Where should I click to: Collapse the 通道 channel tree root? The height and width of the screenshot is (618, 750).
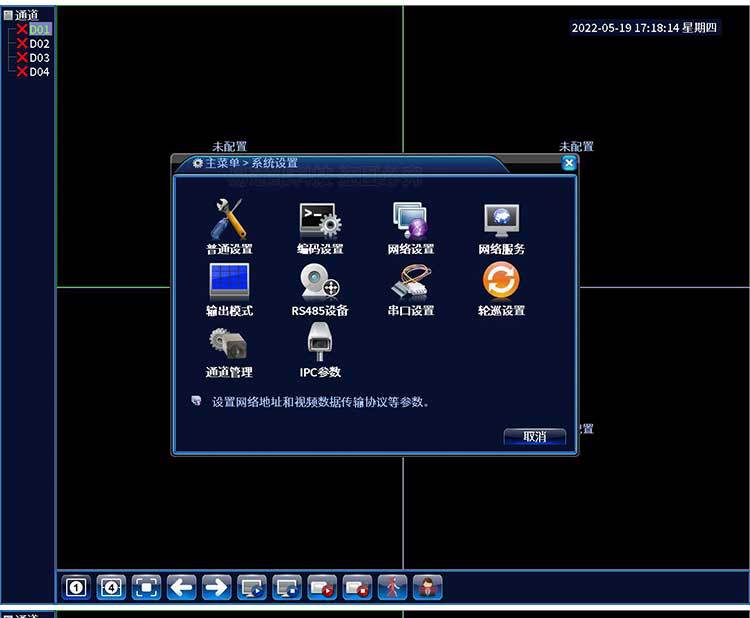8,15
